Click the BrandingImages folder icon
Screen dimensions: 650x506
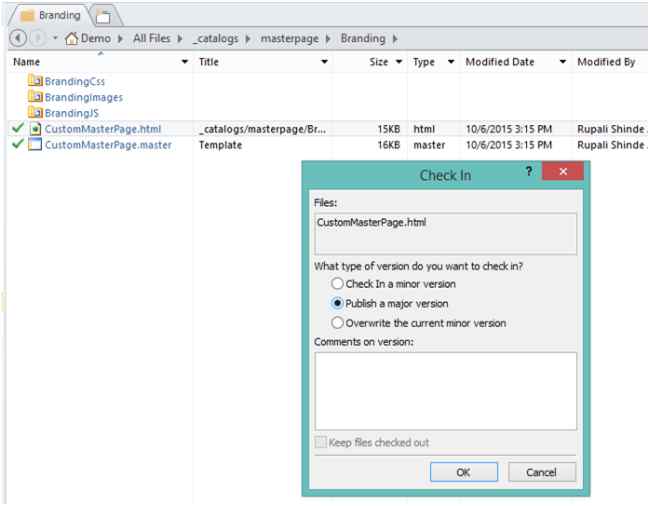tap(35, 96)
